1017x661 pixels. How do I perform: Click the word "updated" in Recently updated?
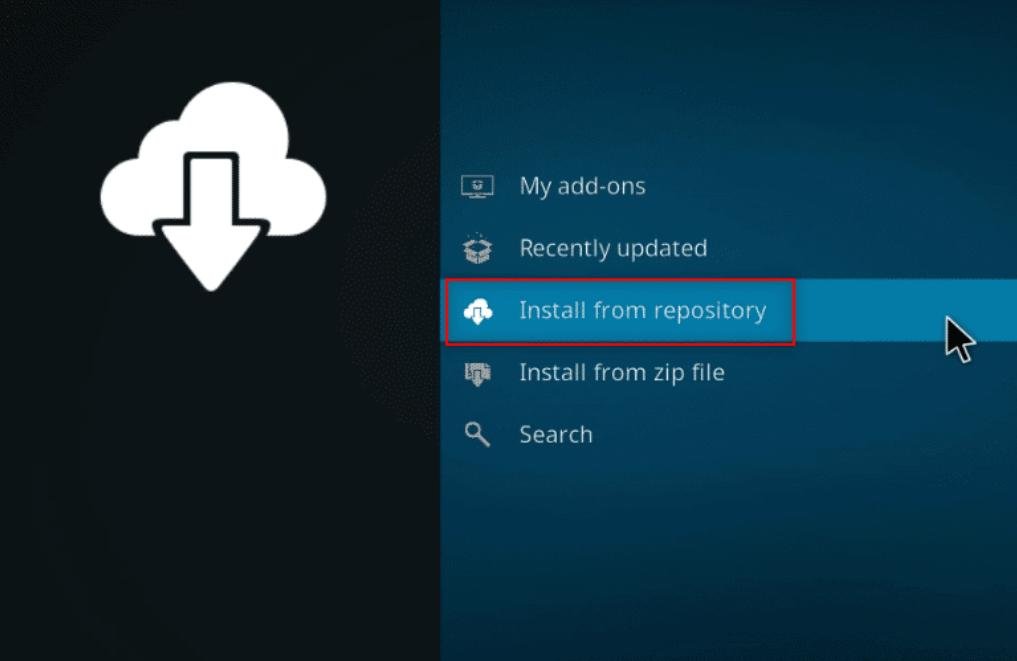pos(663,249)
